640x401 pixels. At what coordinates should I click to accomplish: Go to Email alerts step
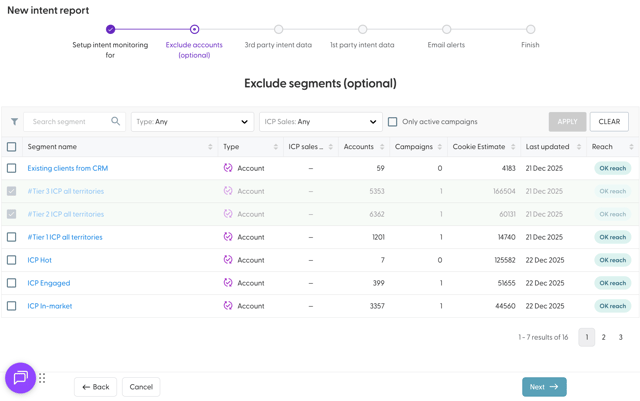coord(446,30)
